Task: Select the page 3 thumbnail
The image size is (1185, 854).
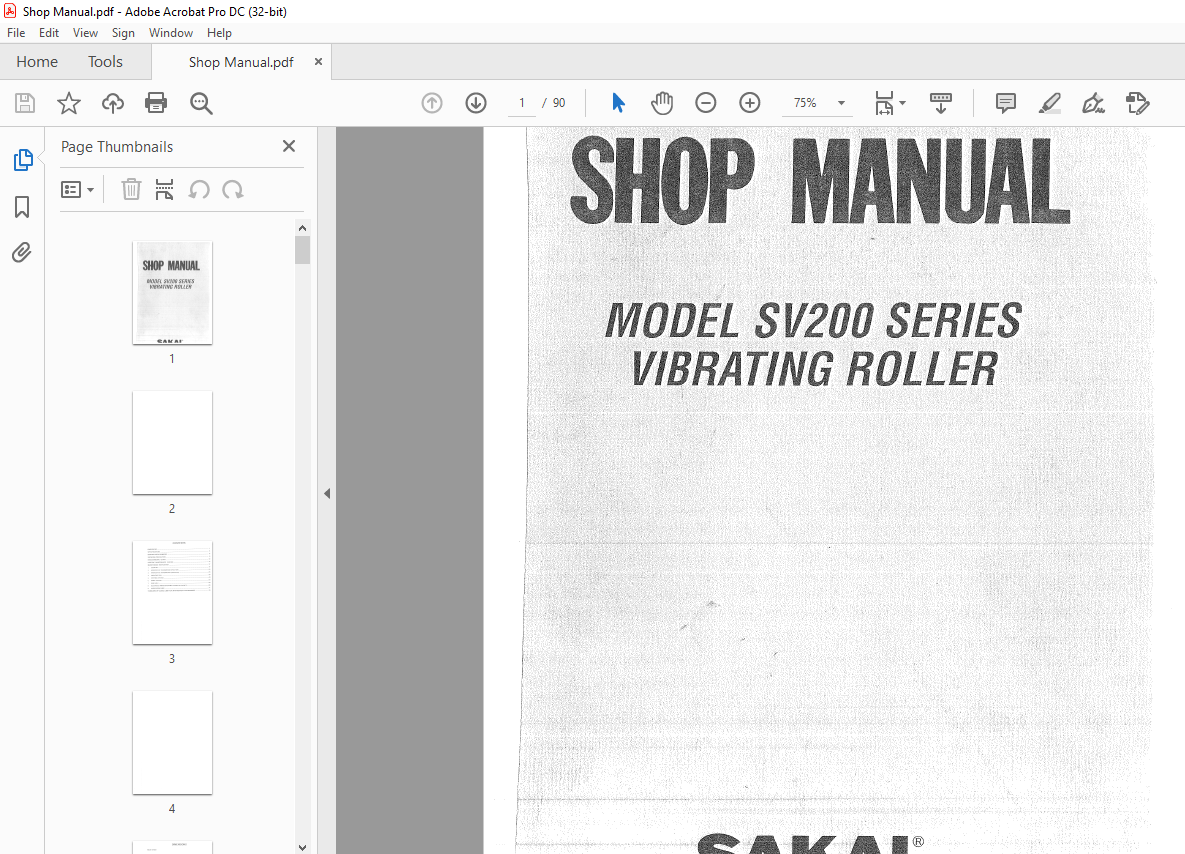Action: pyautogui.click(x=172, y=593)
